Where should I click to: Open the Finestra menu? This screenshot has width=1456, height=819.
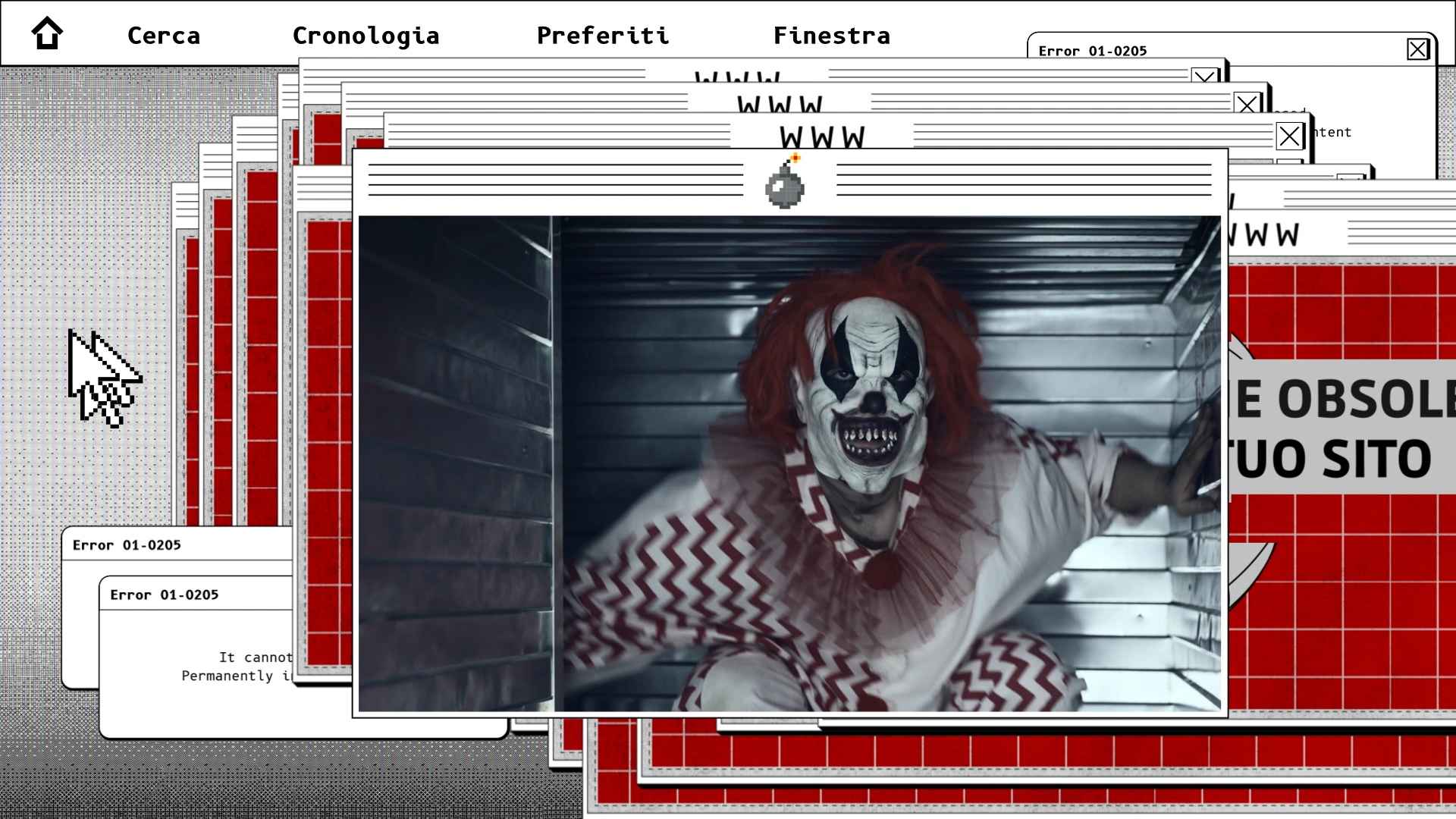[x=832, y=36]
